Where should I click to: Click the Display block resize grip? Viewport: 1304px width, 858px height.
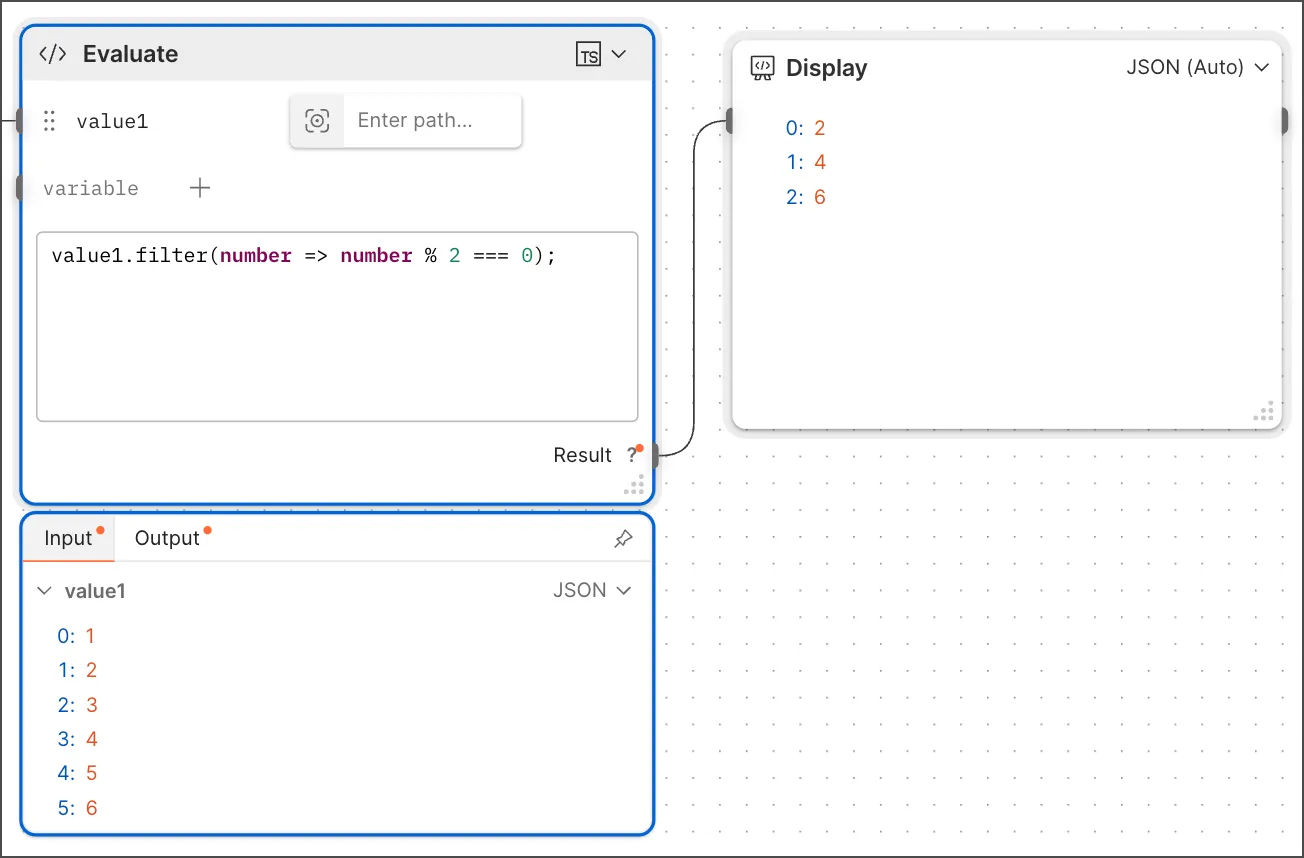(x=1264, y=412)
